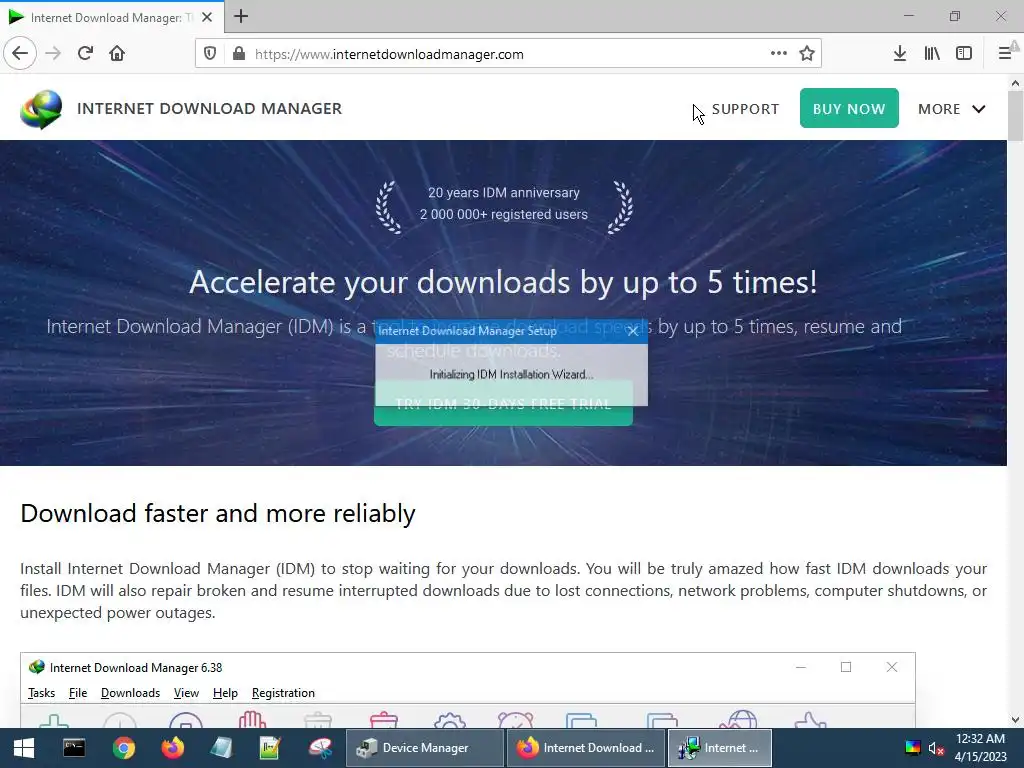1024x768 pixels.
Task: Switch to Device Manager taskbar window
Action: (x=424, y=748)
